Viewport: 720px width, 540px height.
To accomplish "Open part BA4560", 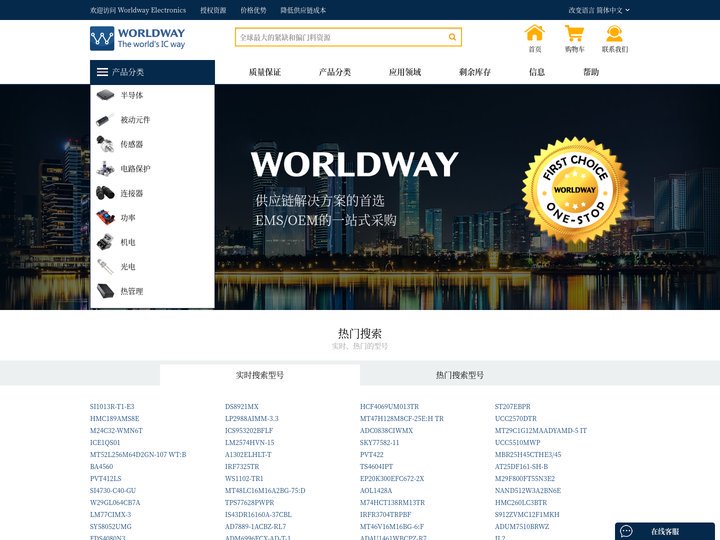I will [101, 466].
